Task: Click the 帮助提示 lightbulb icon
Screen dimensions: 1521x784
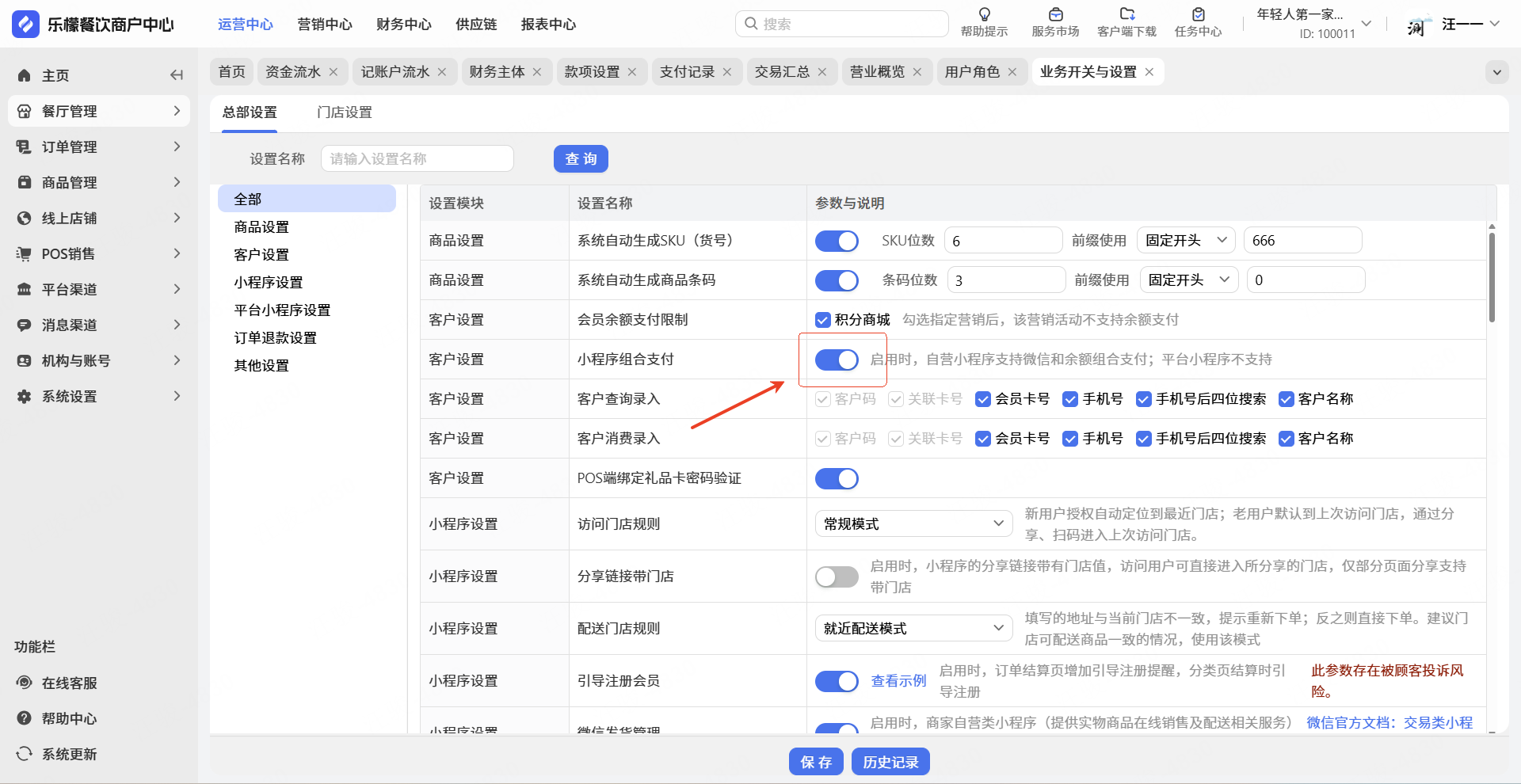Action: tap(984, 14)
